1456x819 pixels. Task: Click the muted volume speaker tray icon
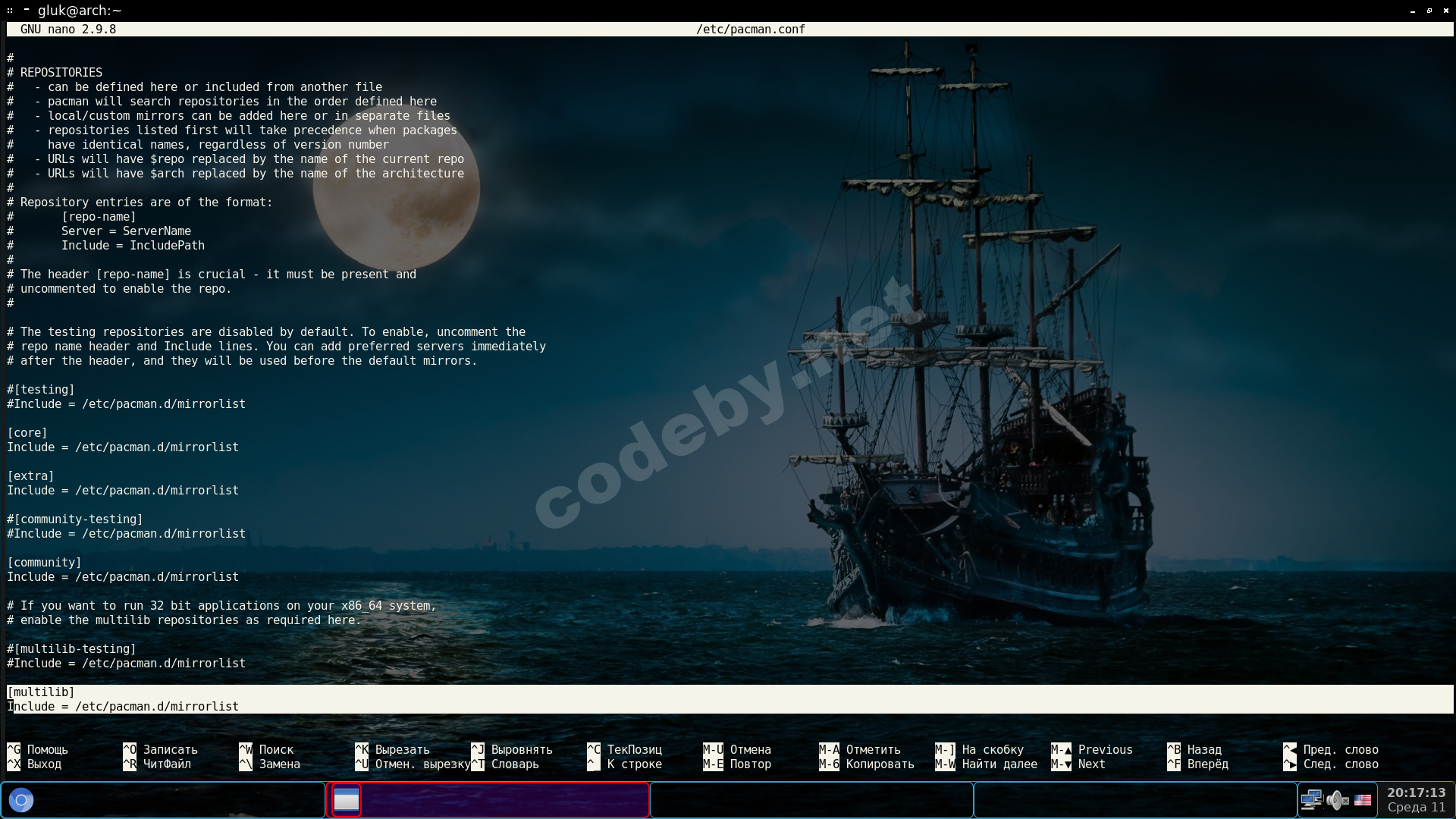coord(1337,800)
